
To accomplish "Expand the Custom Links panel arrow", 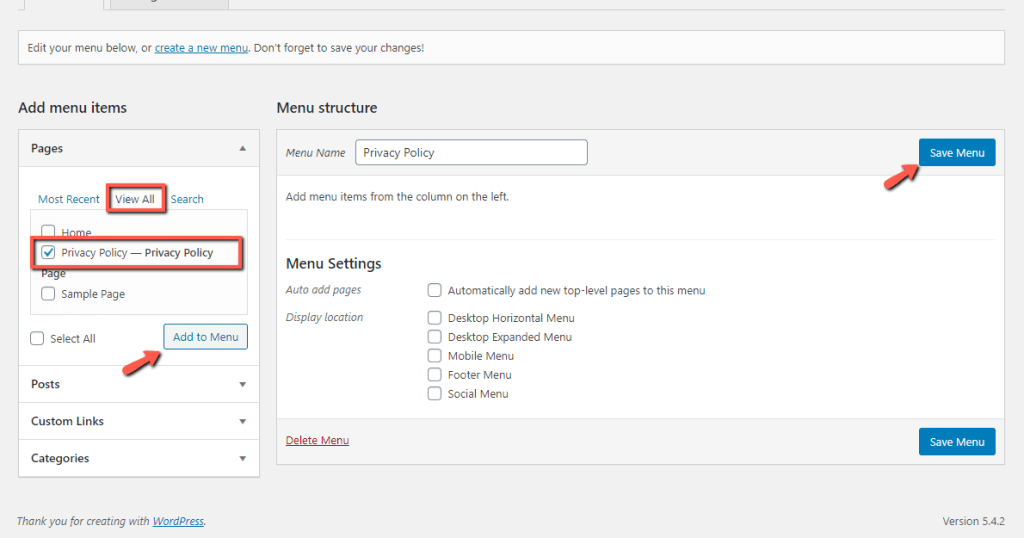I will [x=242, y=422].
